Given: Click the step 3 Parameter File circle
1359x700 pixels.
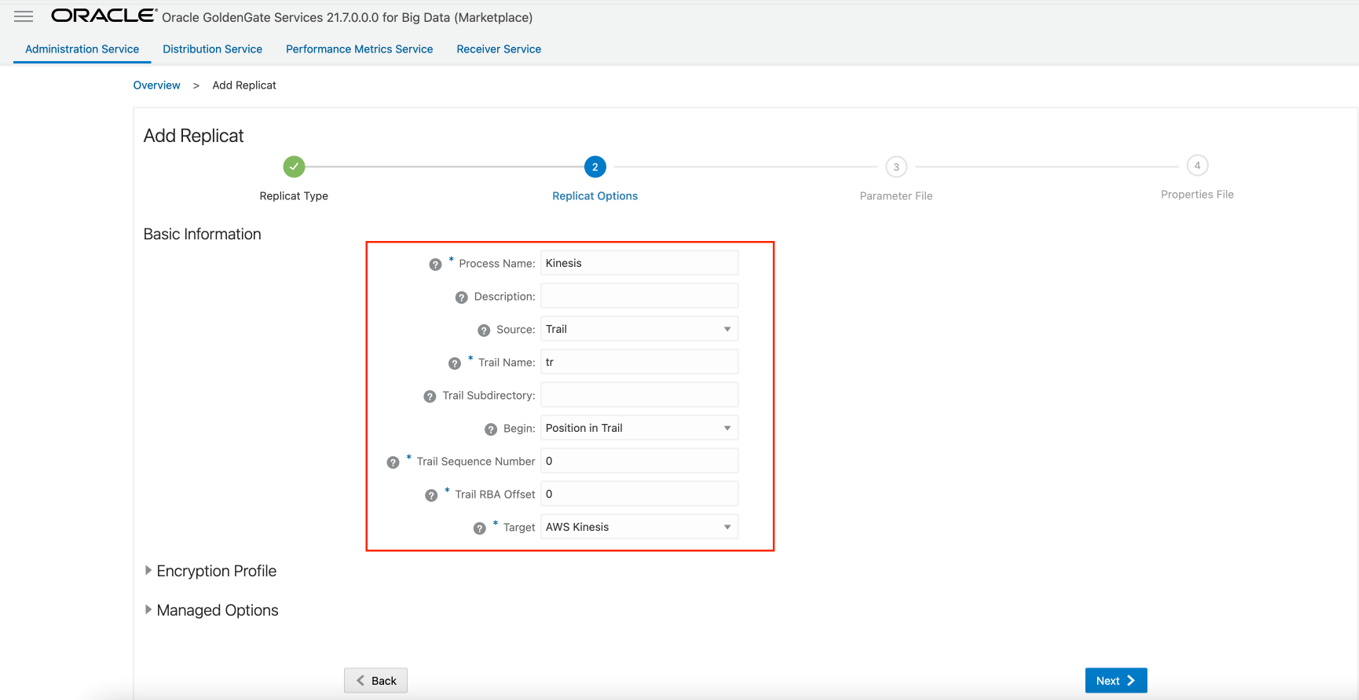Looking at the screenshot, I should (x=896, y=167).
